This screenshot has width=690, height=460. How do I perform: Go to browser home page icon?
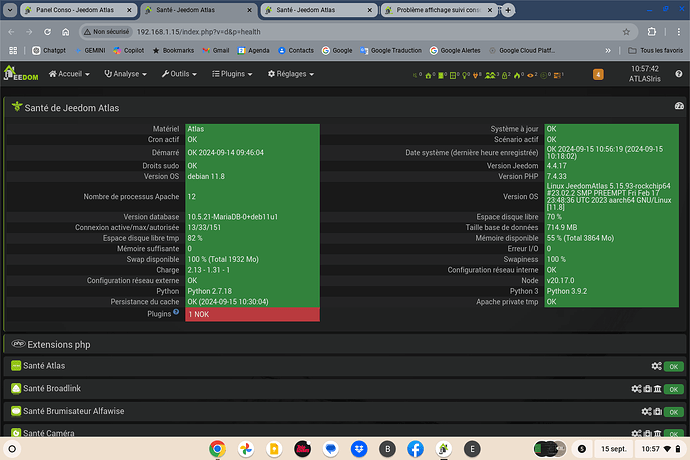pos(66,32)
